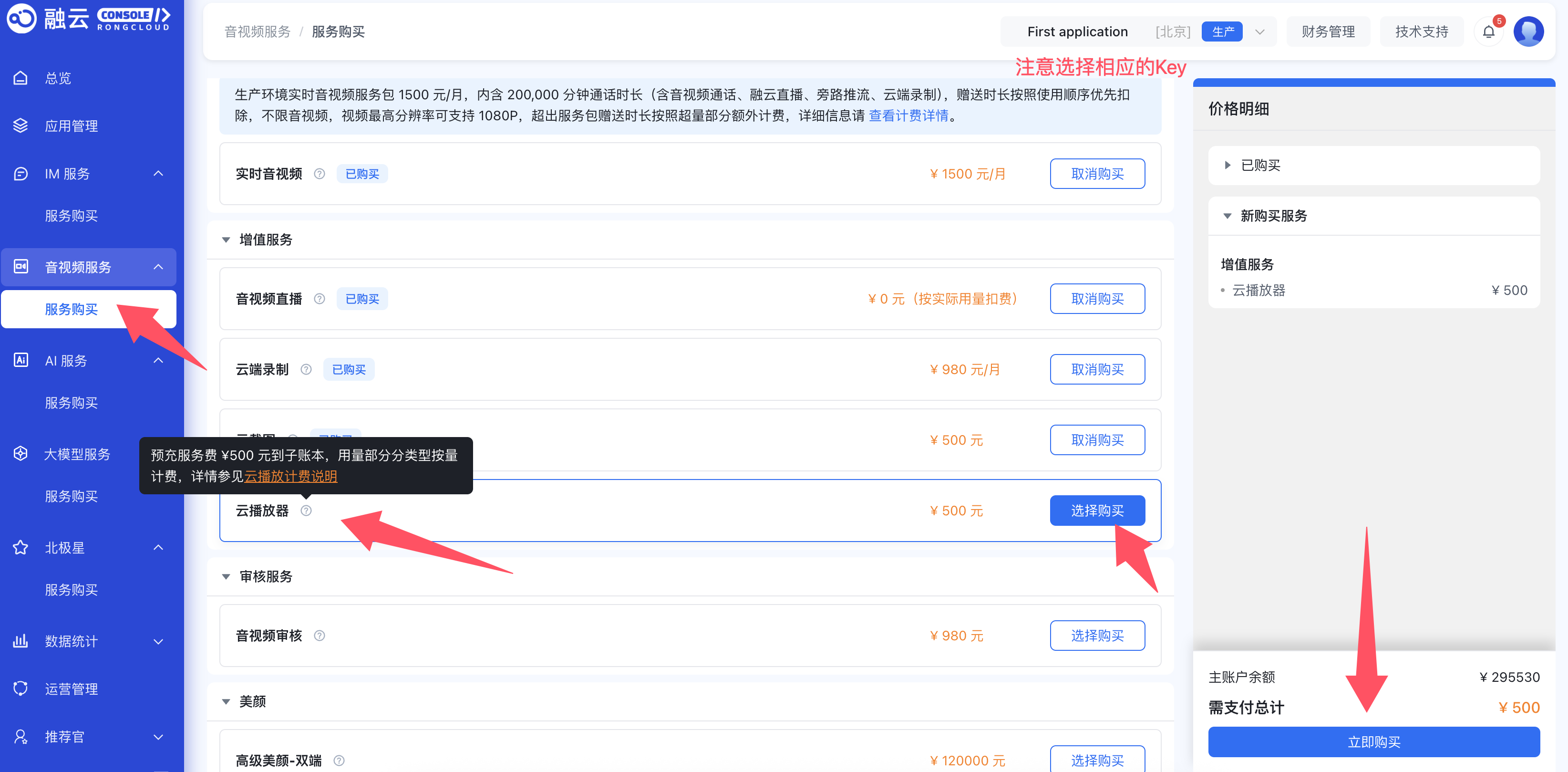This screenshot has height=772, width=1568.
Task: Click the ¥ 295530 account balance
Action: pos(1509,677)
